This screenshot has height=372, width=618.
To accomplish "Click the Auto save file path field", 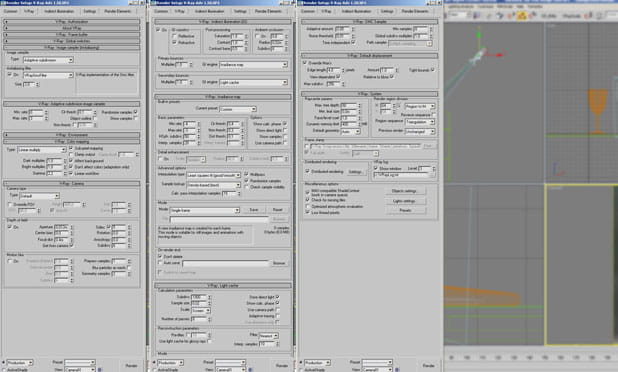I will [225, 263].
